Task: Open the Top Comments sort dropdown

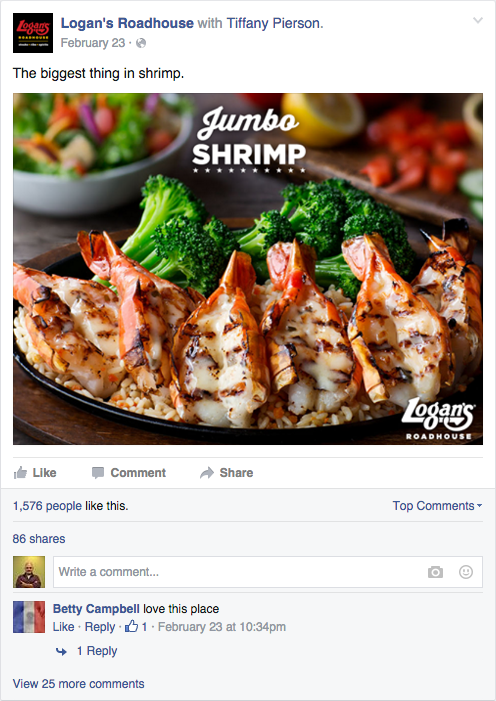Action: pos(437,506)
